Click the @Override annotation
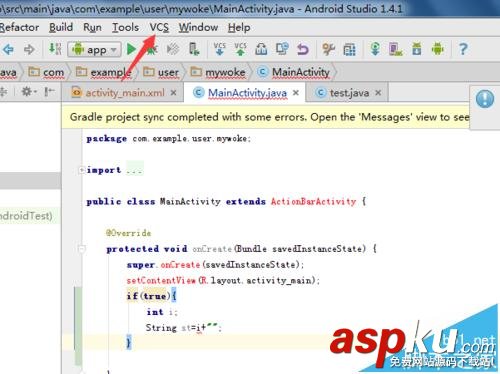Image resolution: width=500 pixels, height=374 pixels. pyautogui.click(x=129, y=233)
